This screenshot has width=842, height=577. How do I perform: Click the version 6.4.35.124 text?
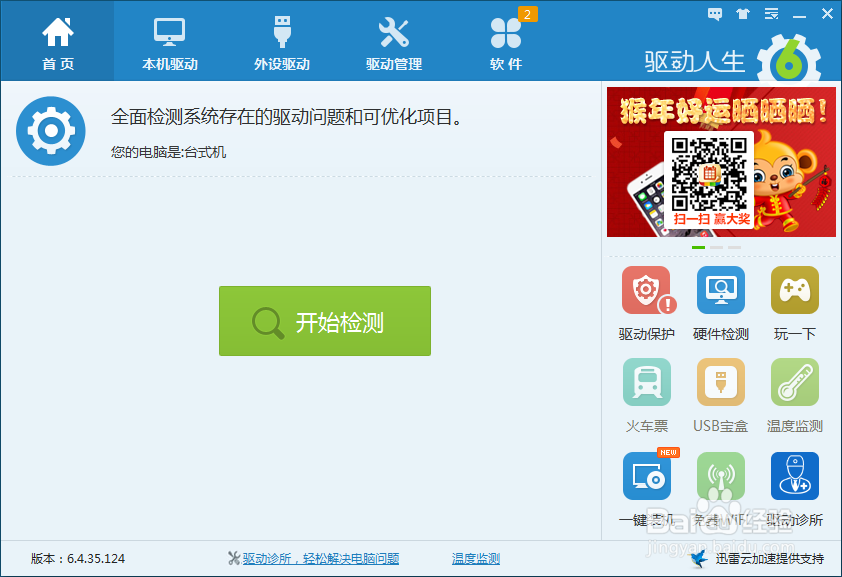[x=78, y=559]
